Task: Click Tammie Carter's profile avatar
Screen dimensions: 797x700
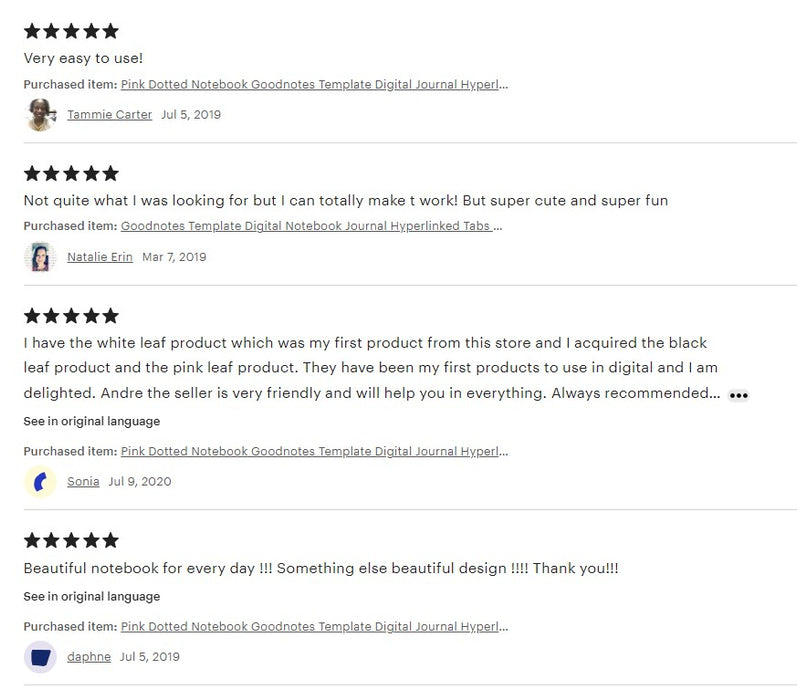Action: click(40, 115)
